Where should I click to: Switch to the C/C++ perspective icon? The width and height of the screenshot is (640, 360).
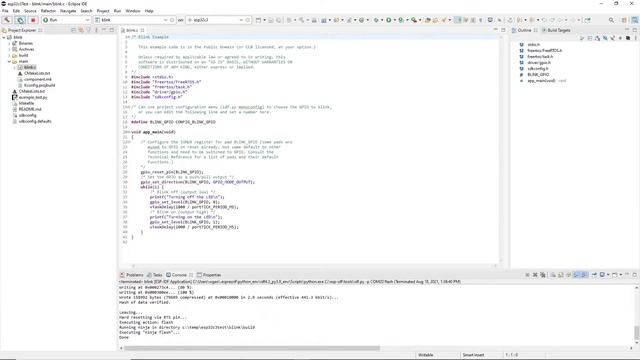coord(635,20)
